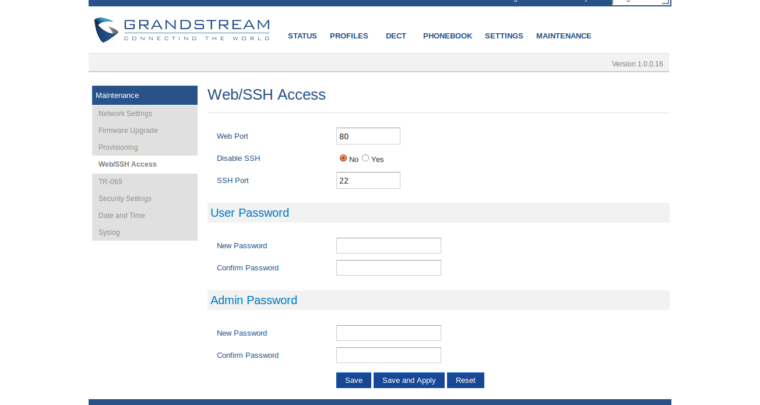
Task: Open the TR-069 sidebar page
Action: click(x=110, y=181)
